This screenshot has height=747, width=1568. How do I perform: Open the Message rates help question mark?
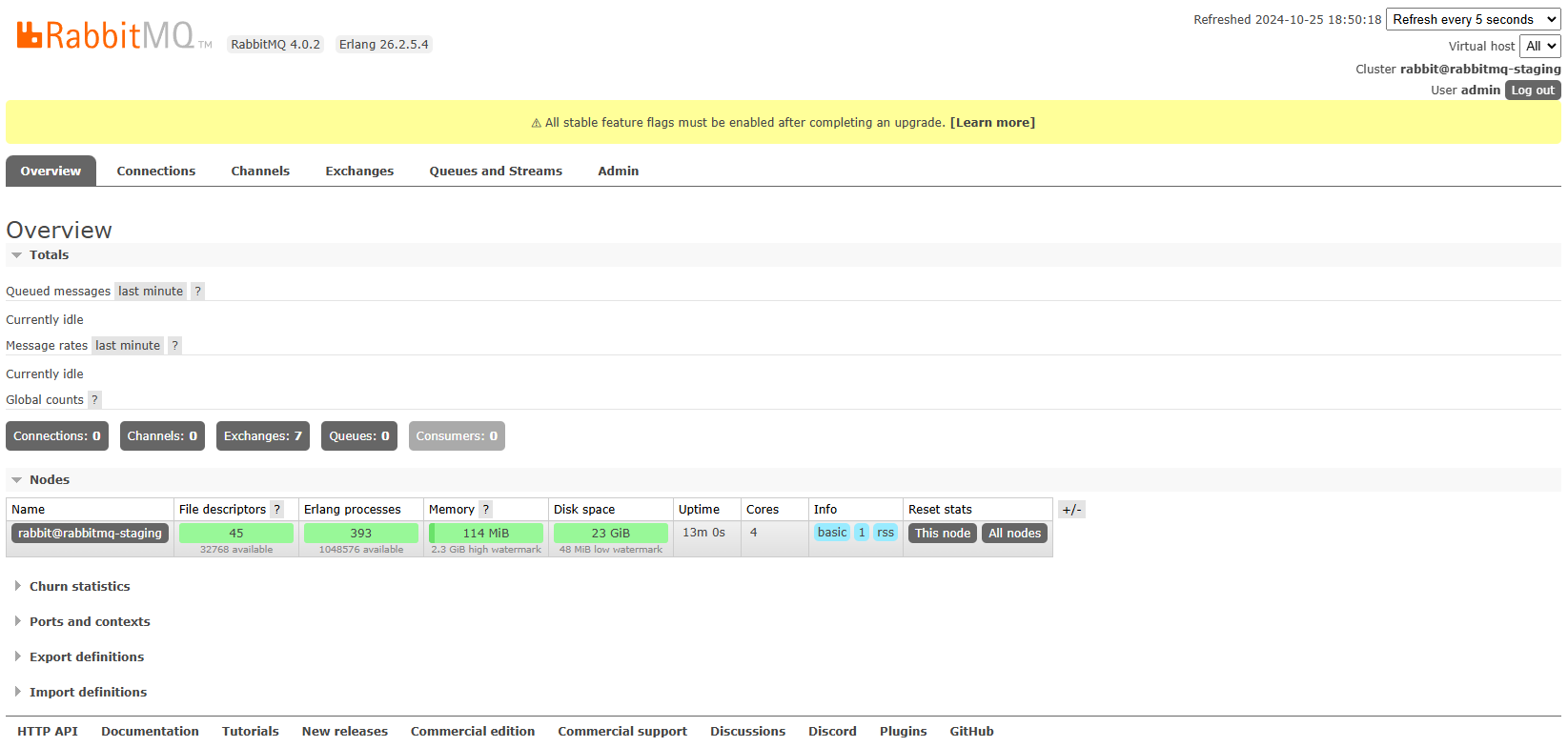tap(174, 346)
